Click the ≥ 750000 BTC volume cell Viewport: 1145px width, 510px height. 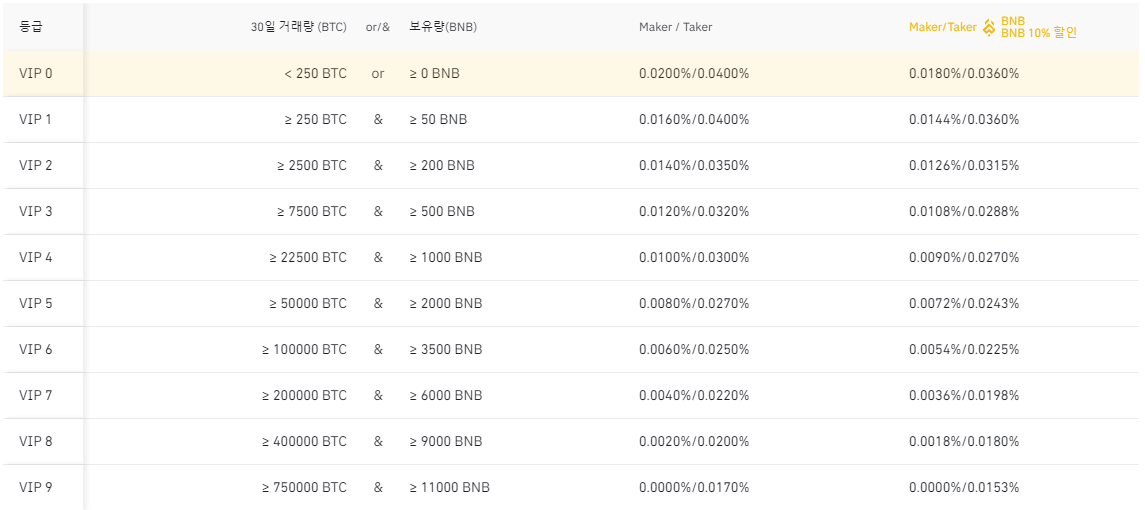coord(305,487)
